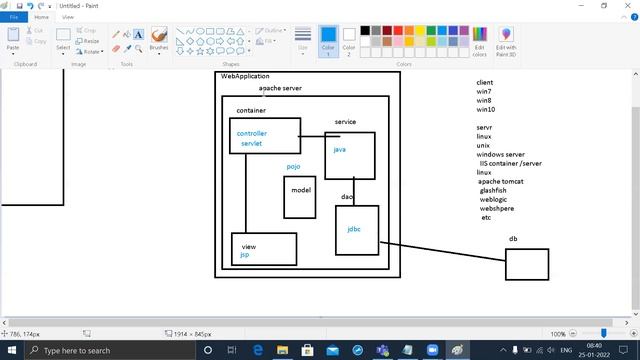
Task: Open Paint Help question mark
Action: pyautogui.click(x=634, y=17)
